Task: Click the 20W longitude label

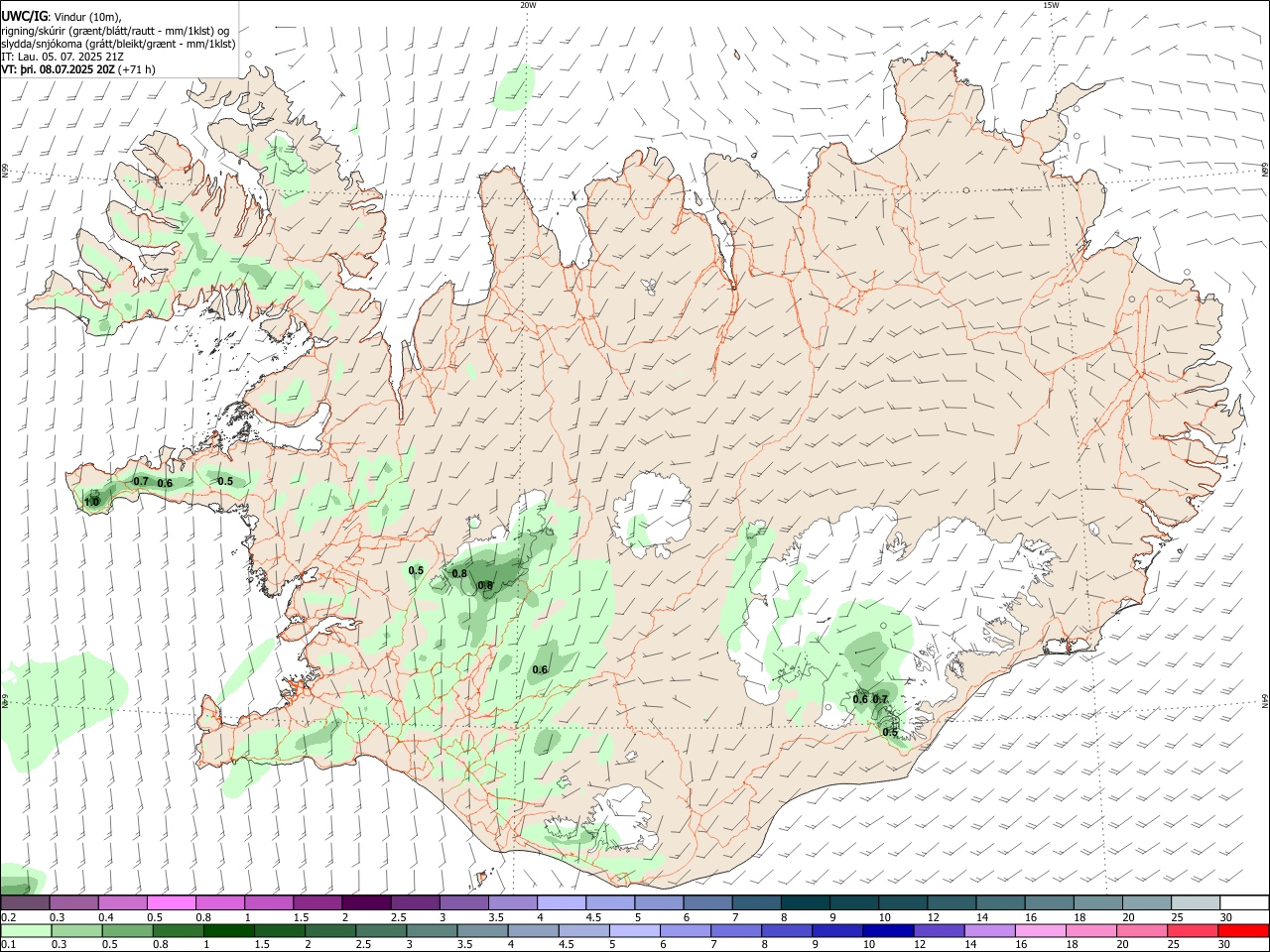Action: click(528, 5)
